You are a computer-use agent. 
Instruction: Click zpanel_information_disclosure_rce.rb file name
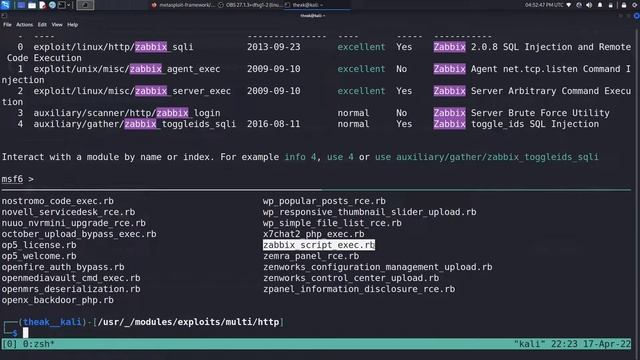click(359, 289)
